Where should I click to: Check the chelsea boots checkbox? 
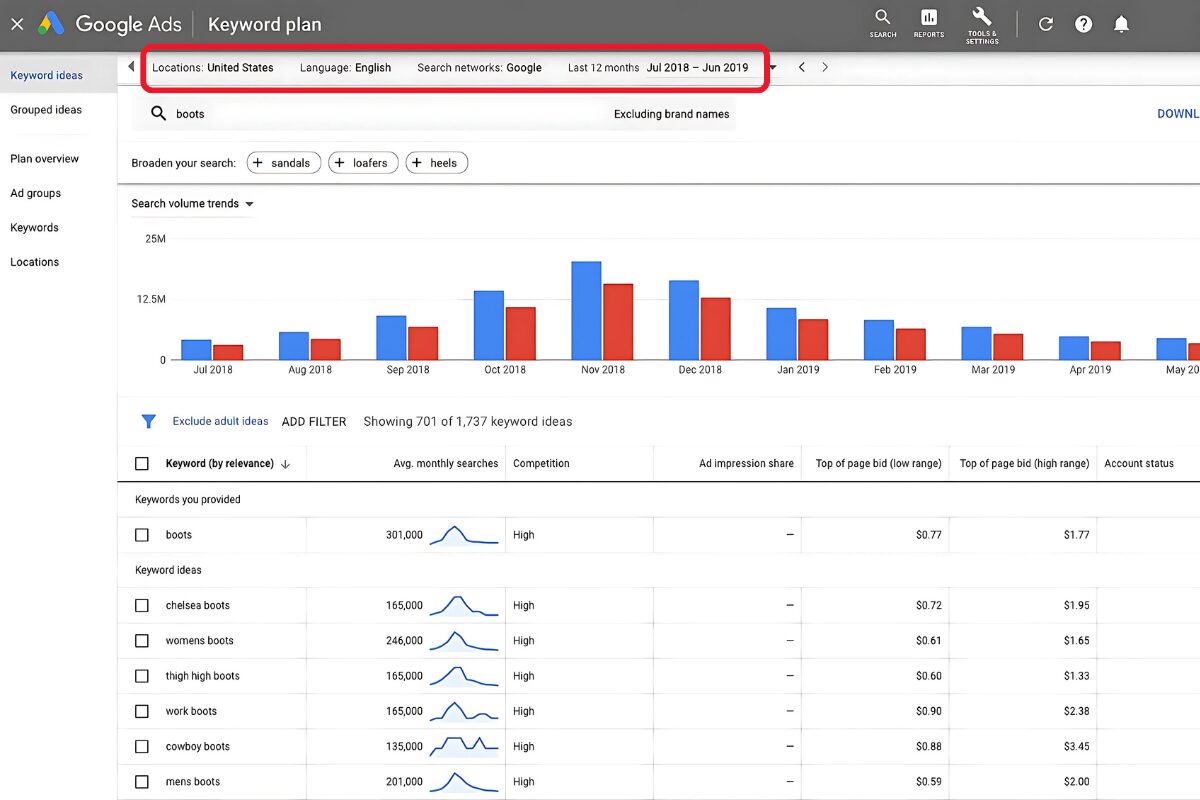tap(142, 606)
